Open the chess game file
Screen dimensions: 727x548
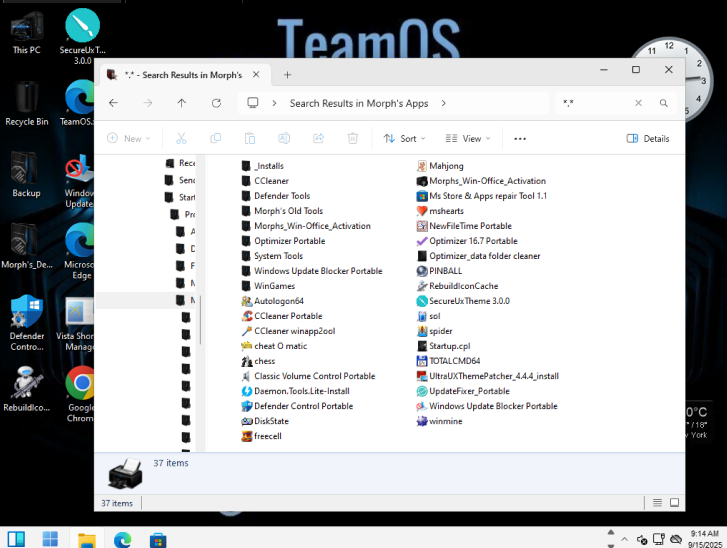click(258, 361)
